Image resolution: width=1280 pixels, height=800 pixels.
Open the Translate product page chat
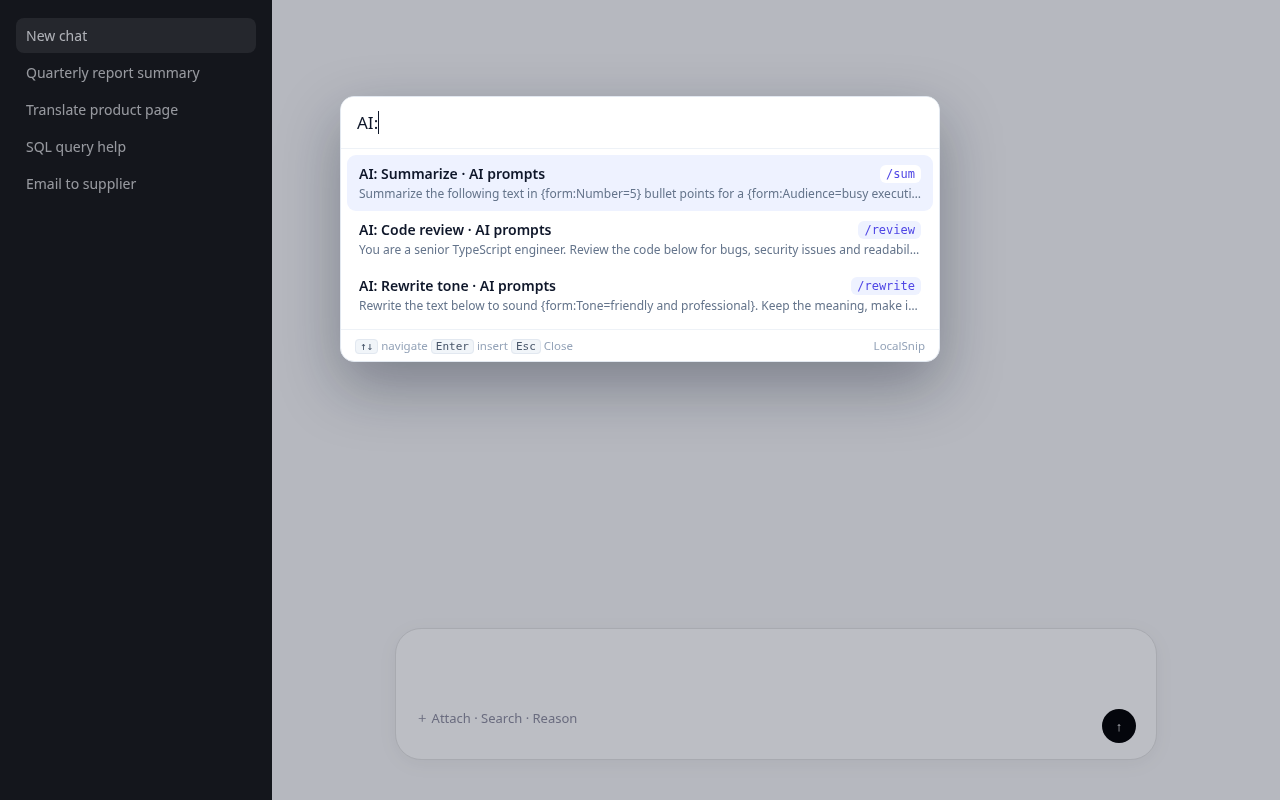click(x=136, y=109)
